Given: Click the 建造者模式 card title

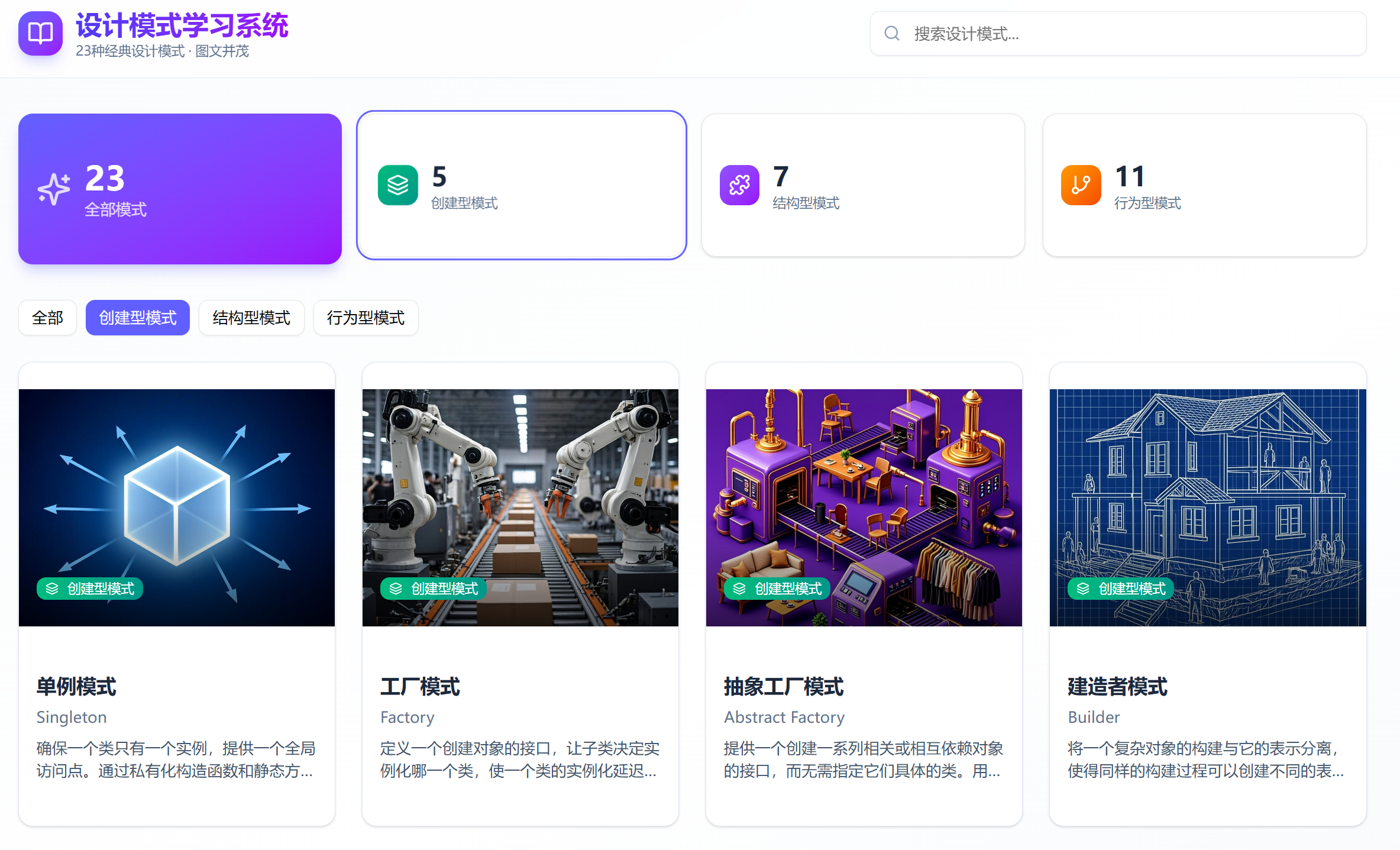Looking at the screenshot, I should pos(1117,687).
